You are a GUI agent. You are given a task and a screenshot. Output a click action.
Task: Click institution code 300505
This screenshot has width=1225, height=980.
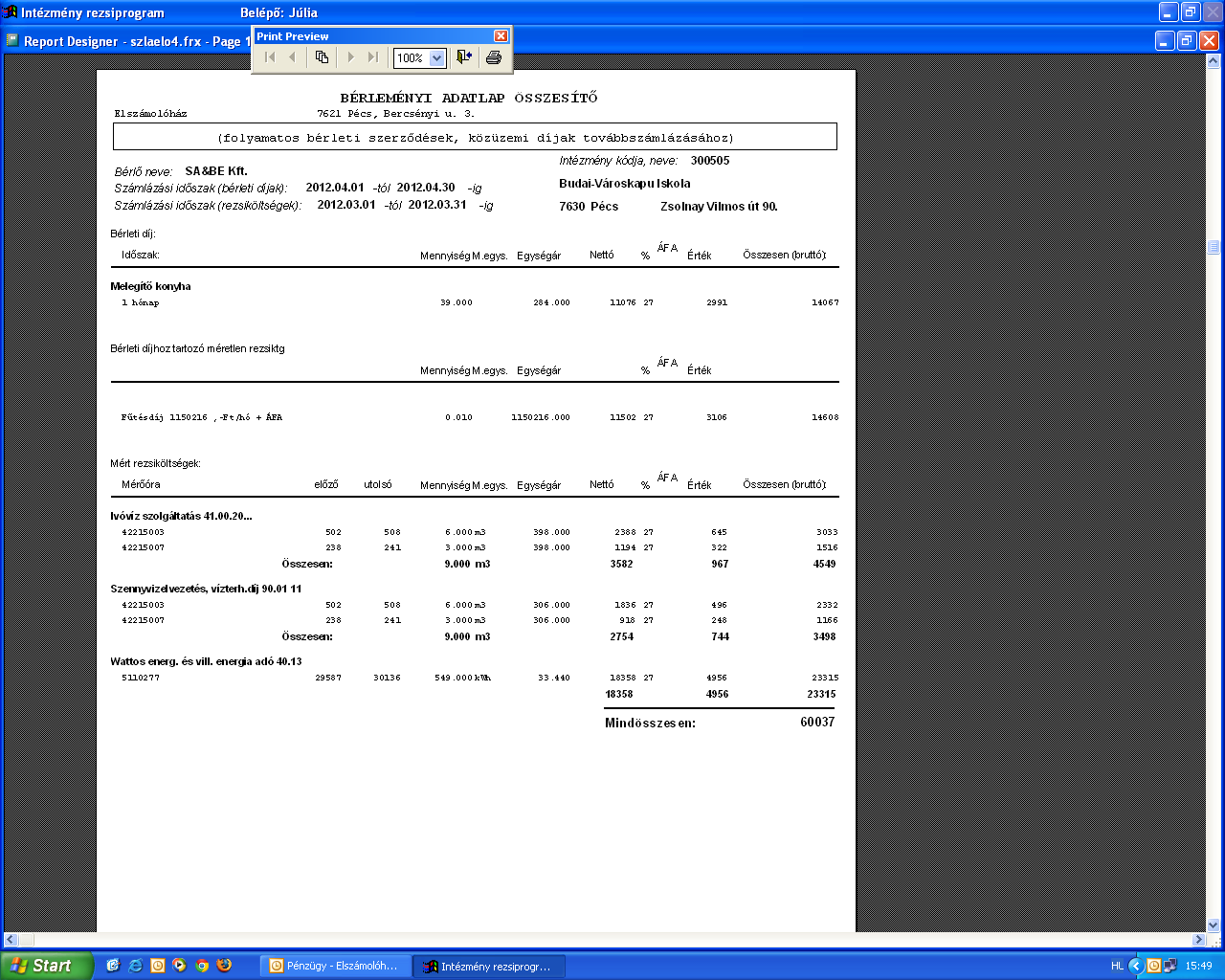[710, 161]
